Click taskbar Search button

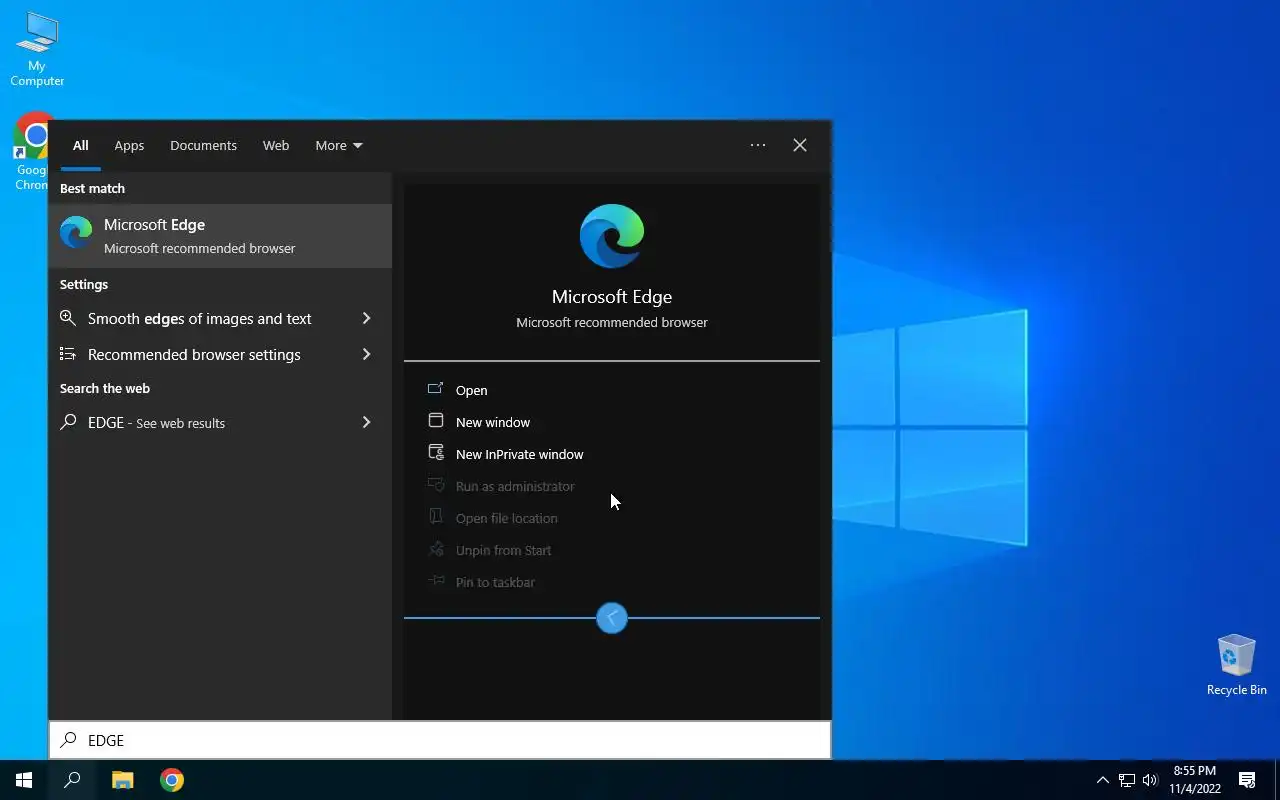click(x=72, y=780)
